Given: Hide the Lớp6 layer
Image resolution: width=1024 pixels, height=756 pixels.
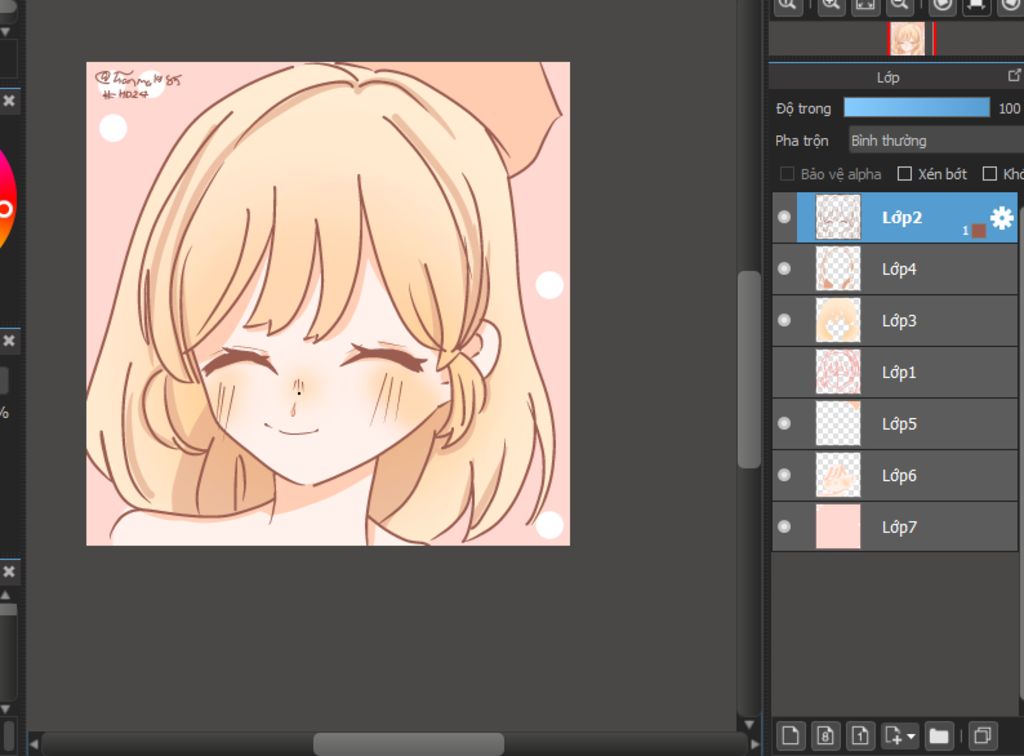Looking at the screenshot, I should point(784,475).
